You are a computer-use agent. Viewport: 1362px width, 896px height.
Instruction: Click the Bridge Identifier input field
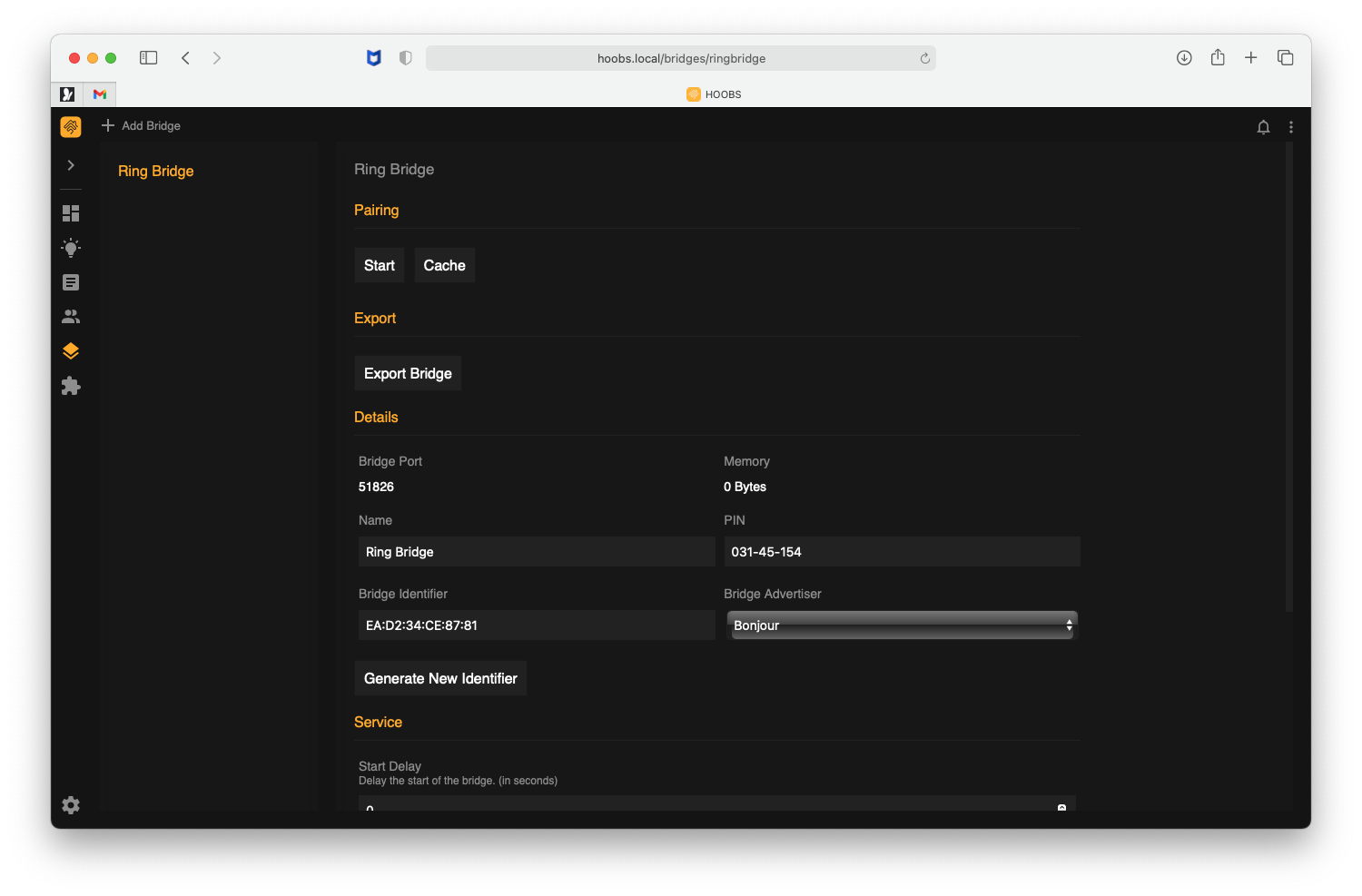[x=536, y=625]
